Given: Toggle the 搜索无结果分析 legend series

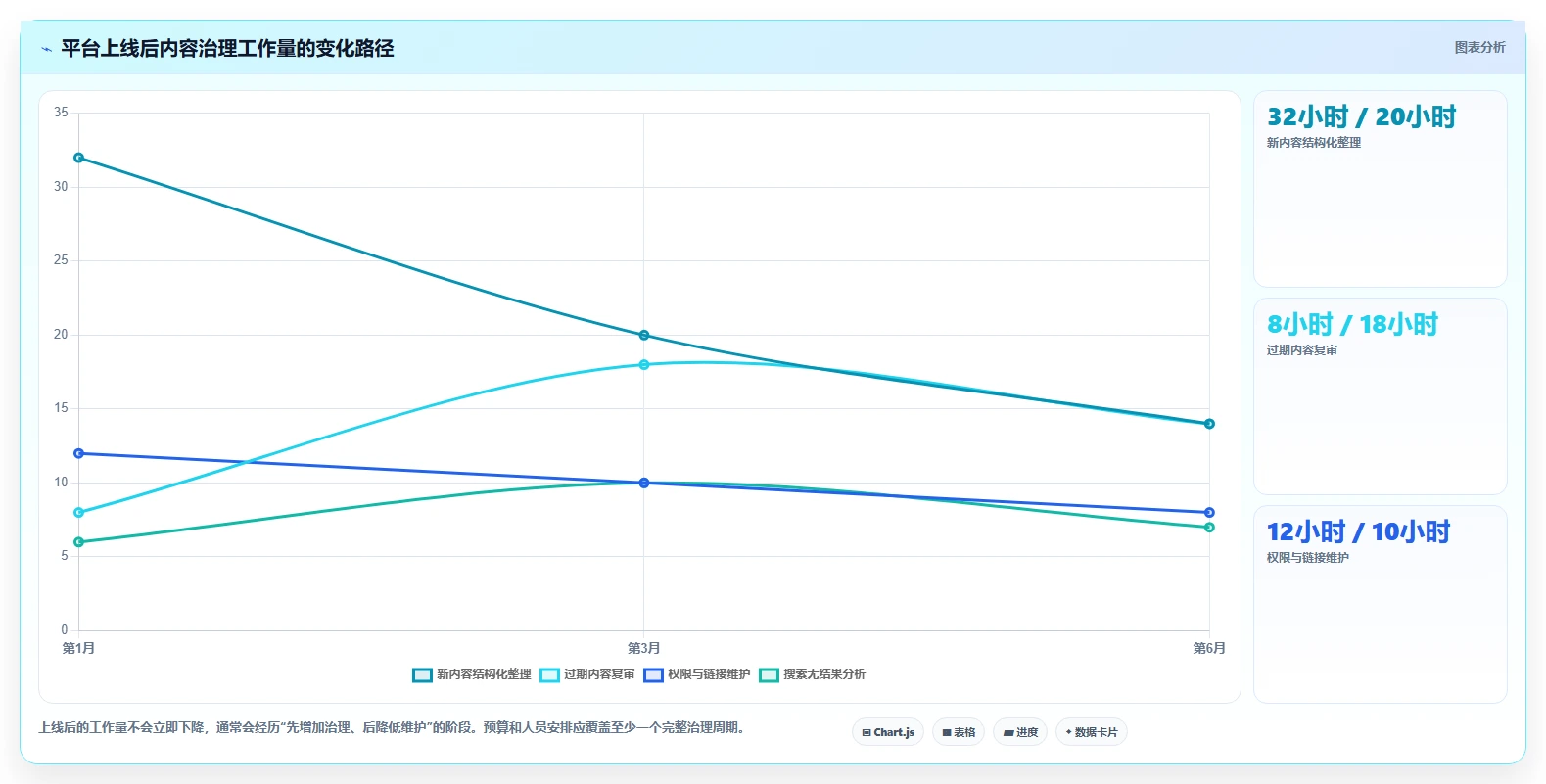Looking at the screenshot, I should [x=813, y=674].
